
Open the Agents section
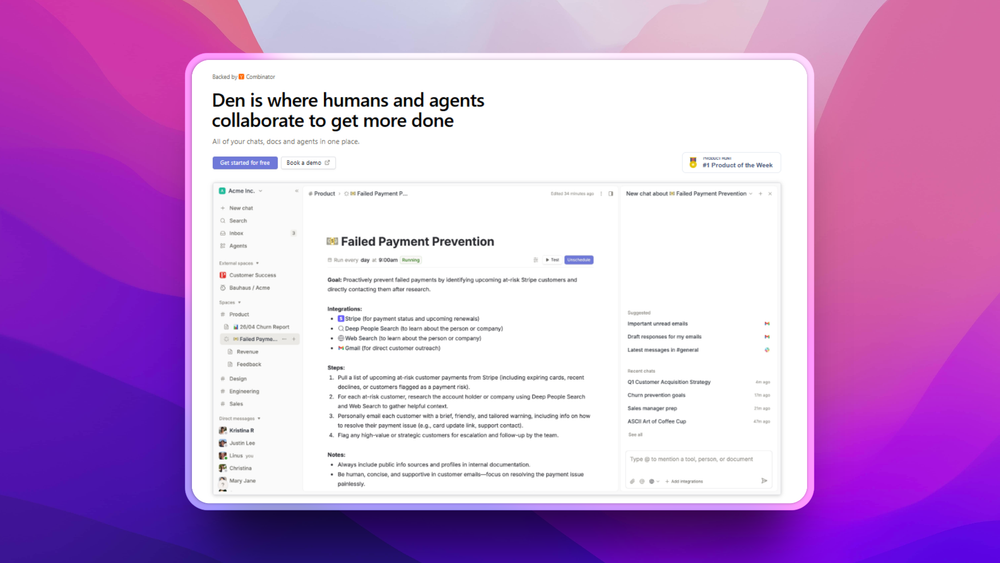[x=233, y=245]
